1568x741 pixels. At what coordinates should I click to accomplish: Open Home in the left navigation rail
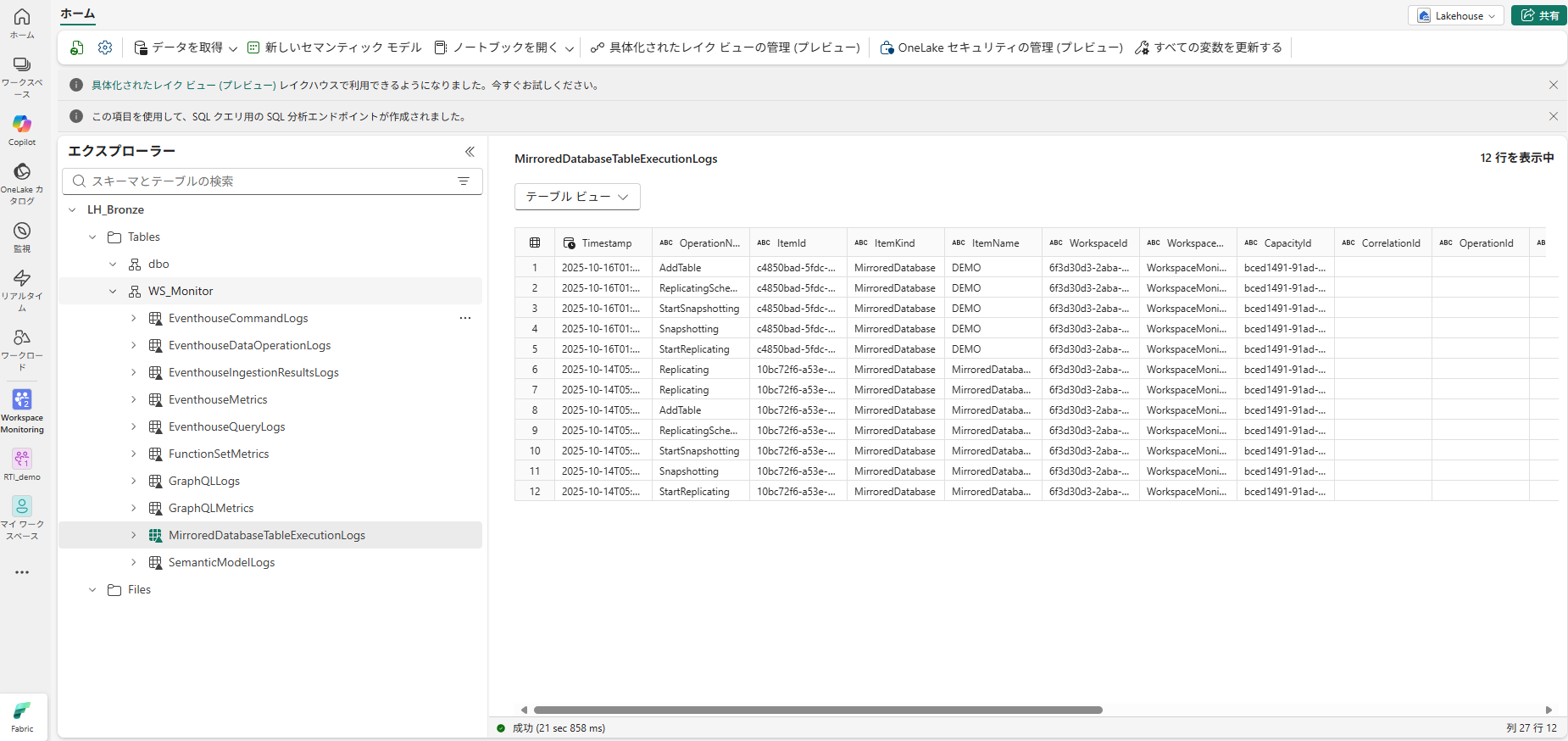pos(22,23)
